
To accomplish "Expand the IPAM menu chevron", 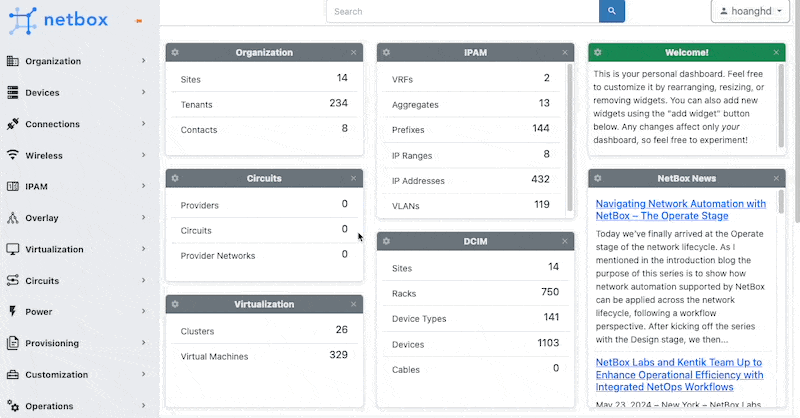I will [x=143, y=186].
